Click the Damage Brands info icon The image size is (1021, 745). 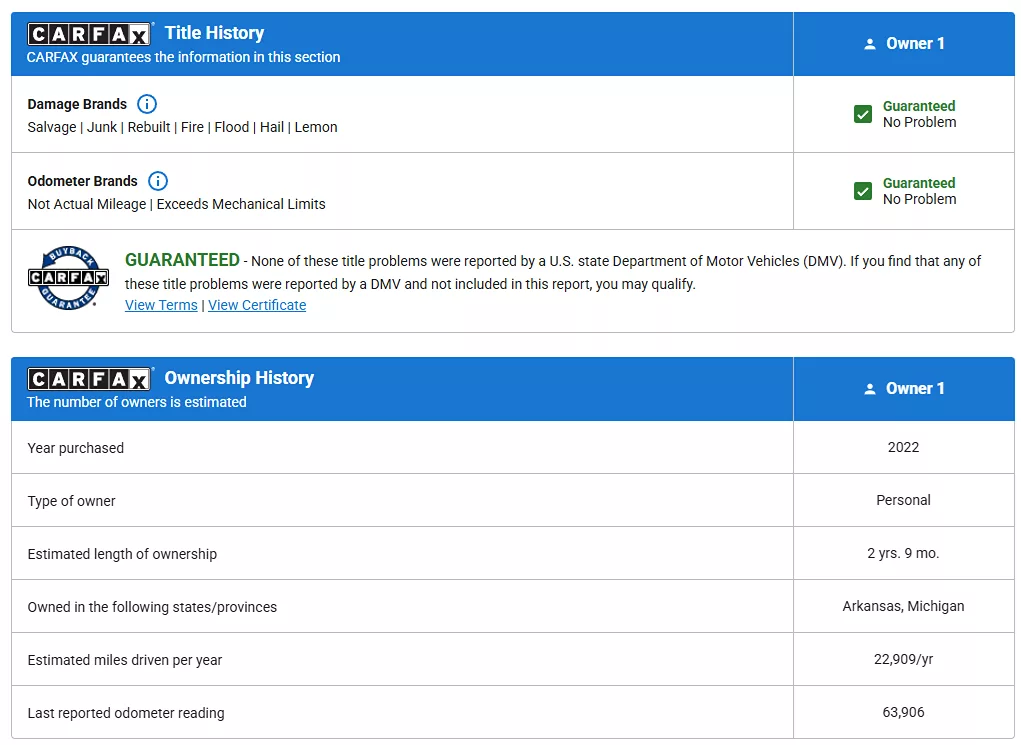[x=147, y=104]
